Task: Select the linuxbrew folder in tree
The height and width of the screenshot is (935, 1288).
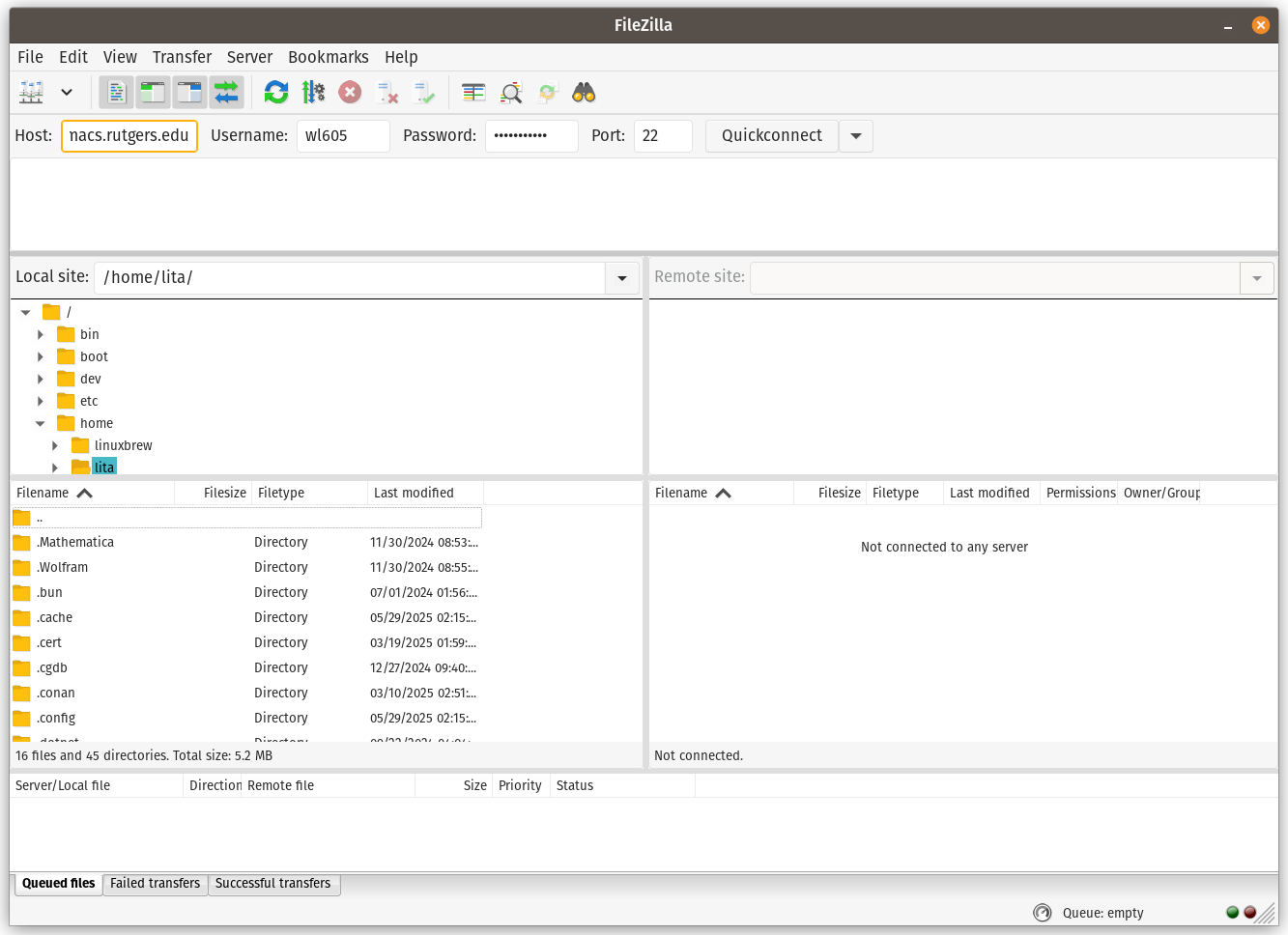Action: (x=124, y=445)
